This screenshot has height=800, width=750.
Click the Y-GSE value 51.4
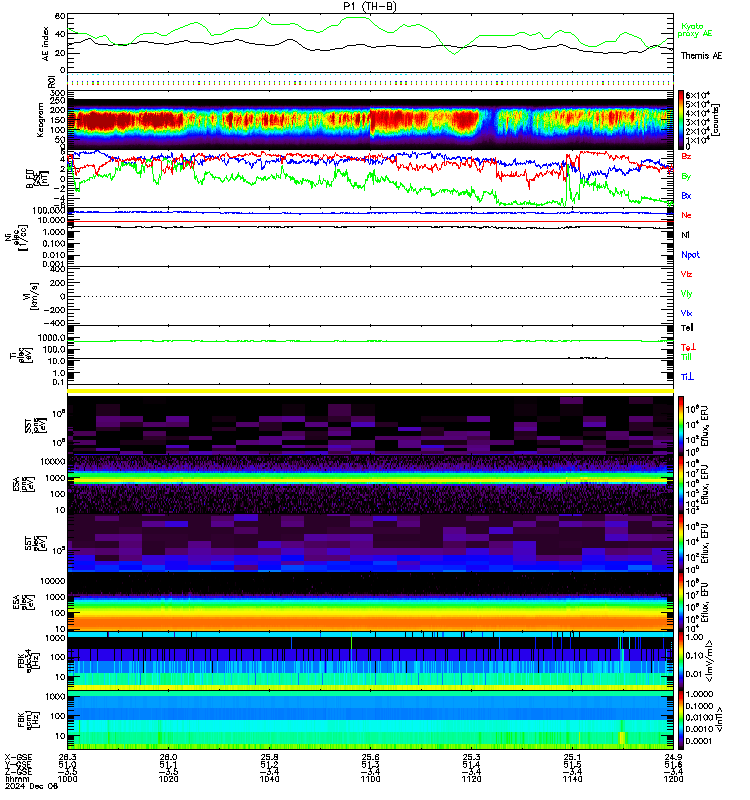click(471, 765)
